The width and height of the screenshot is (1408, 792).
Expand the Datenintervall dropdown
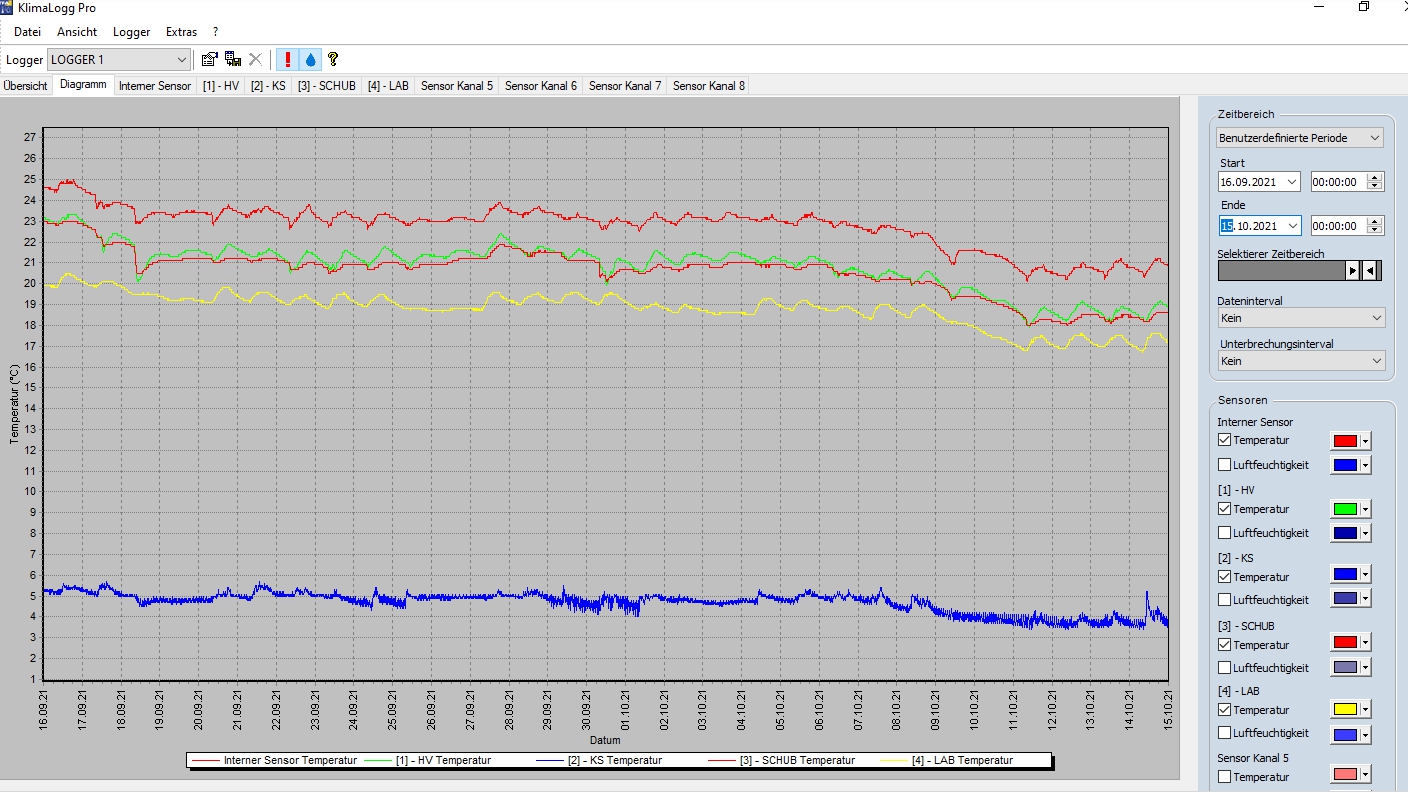(x=1300, y=318)
